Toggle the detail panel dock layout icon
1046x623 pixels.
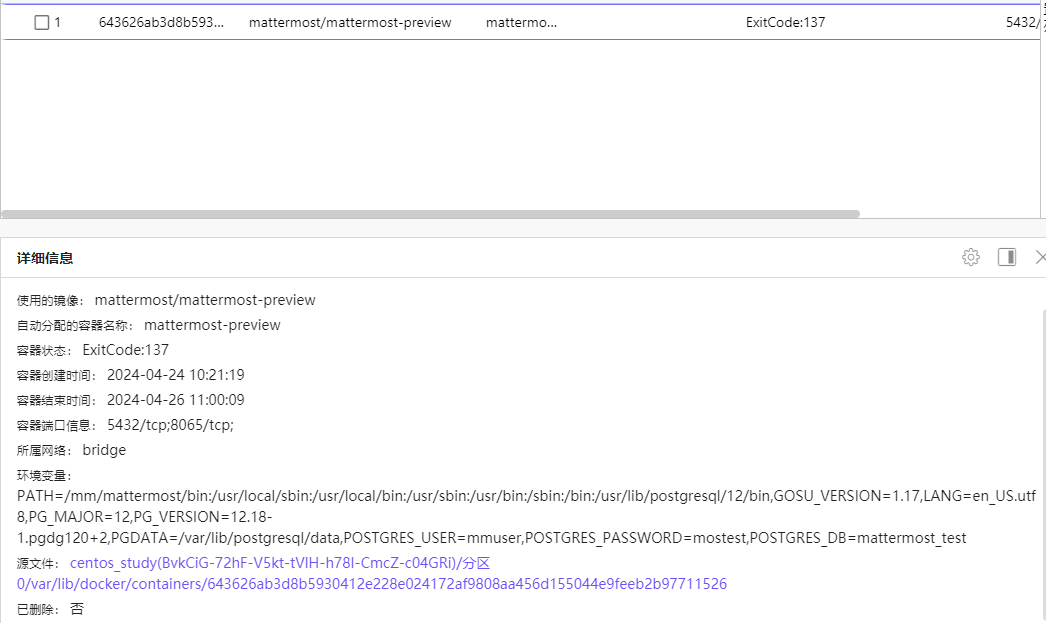[1007, 257]
